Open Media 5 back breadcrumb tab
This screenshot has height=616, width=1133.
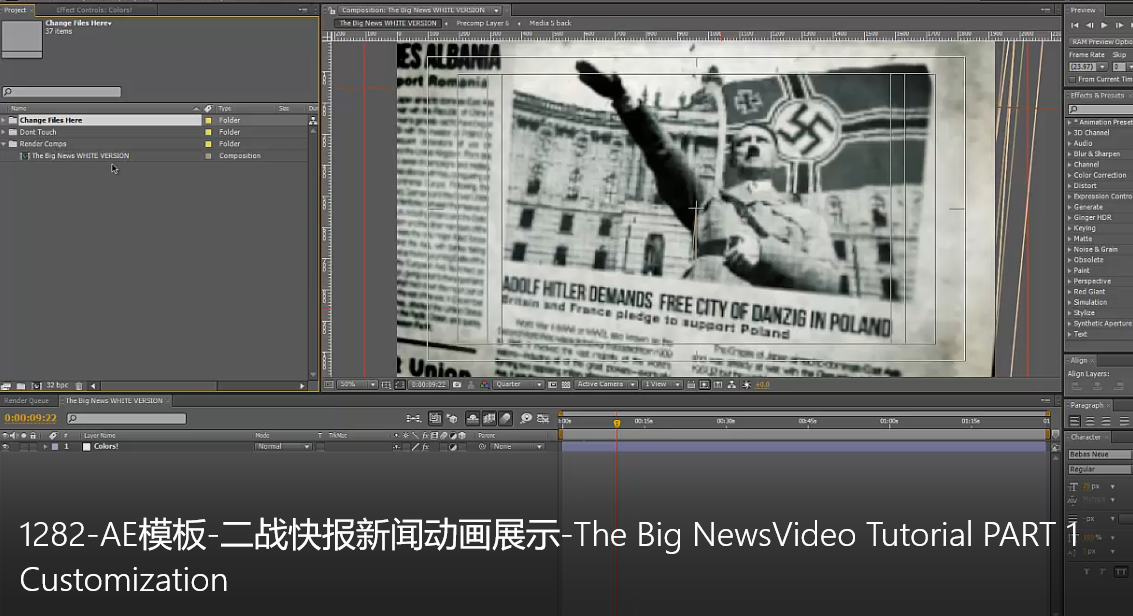pos(550,23)
